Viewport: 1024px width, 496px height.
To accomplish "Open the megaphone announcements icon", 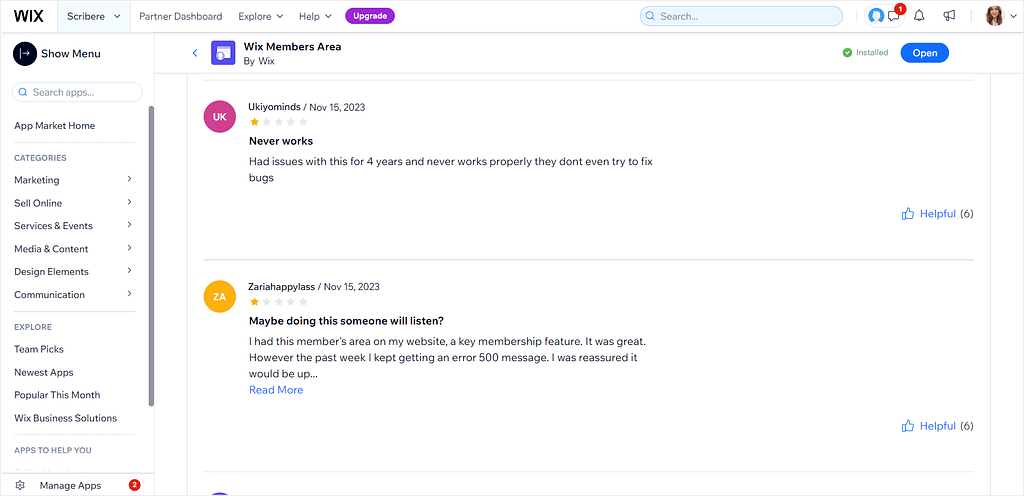I will tap(950, 16).
